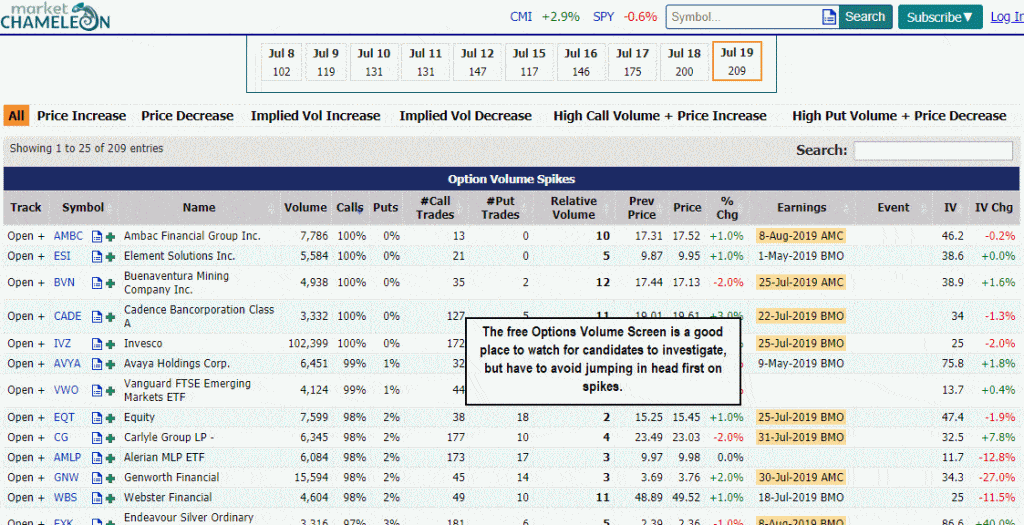Add IVZ with green plus icon
1024x525 pixels.
point(110,344)
